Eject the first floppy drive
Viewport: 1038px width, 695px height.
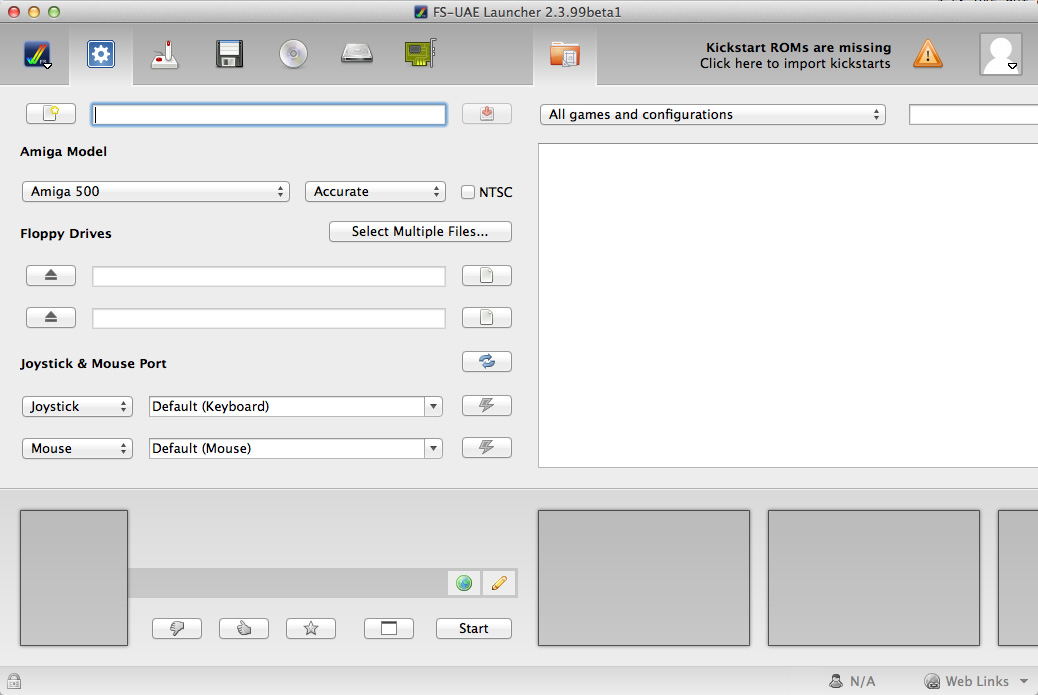pyautogui.click(x=51, y=276)
